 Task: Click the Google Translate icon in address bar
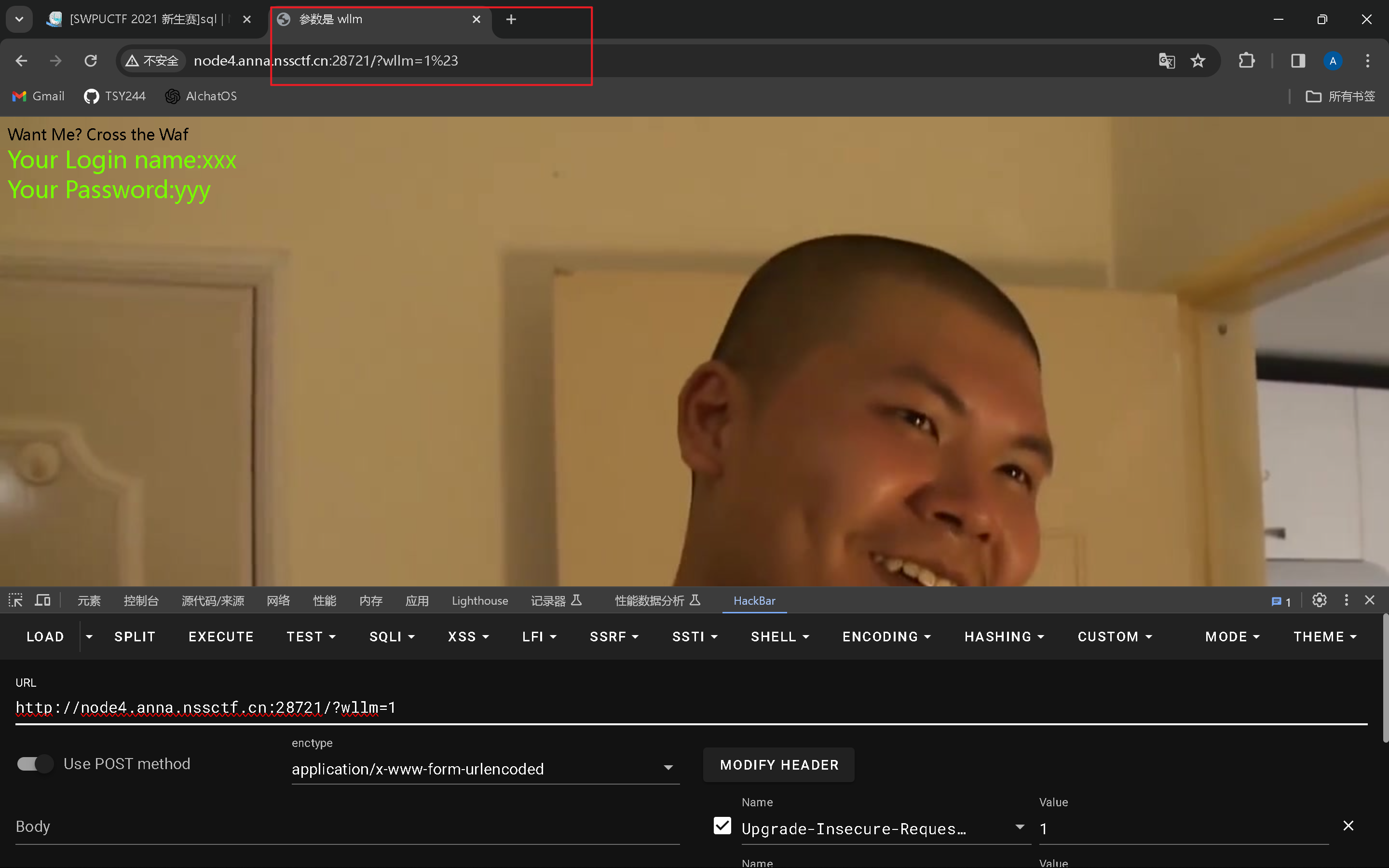pos(1166,61)
